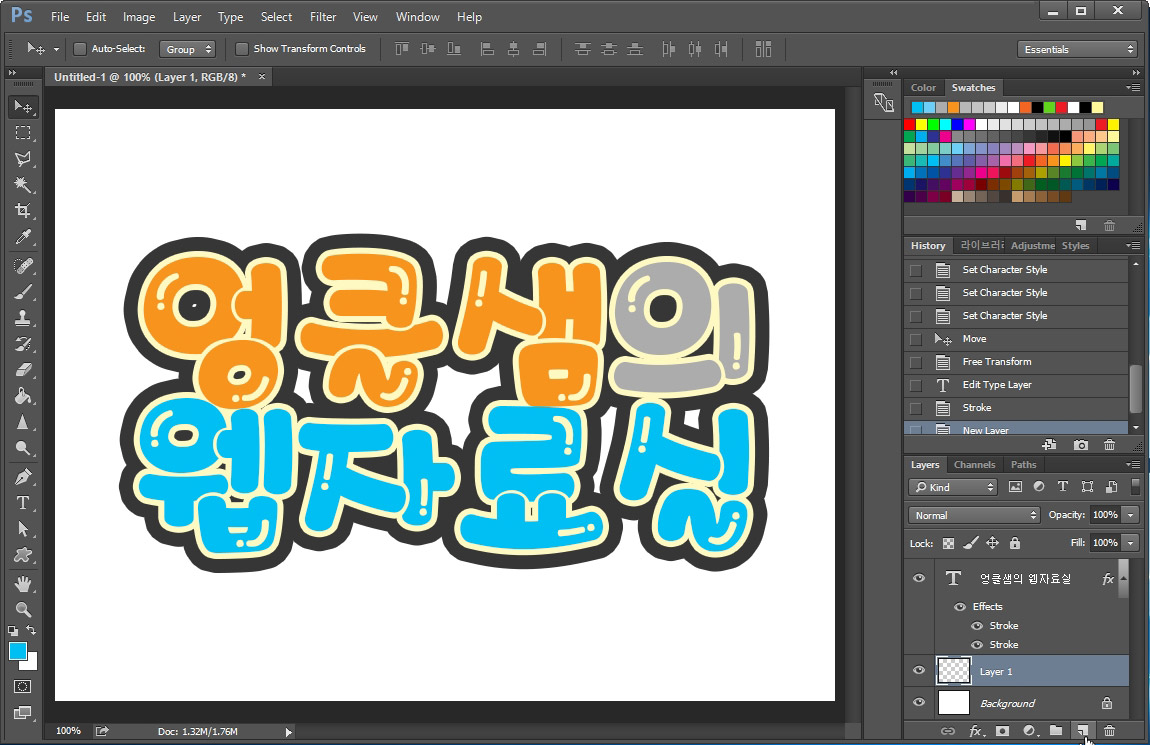Select the Hand tool

point(23,584)
